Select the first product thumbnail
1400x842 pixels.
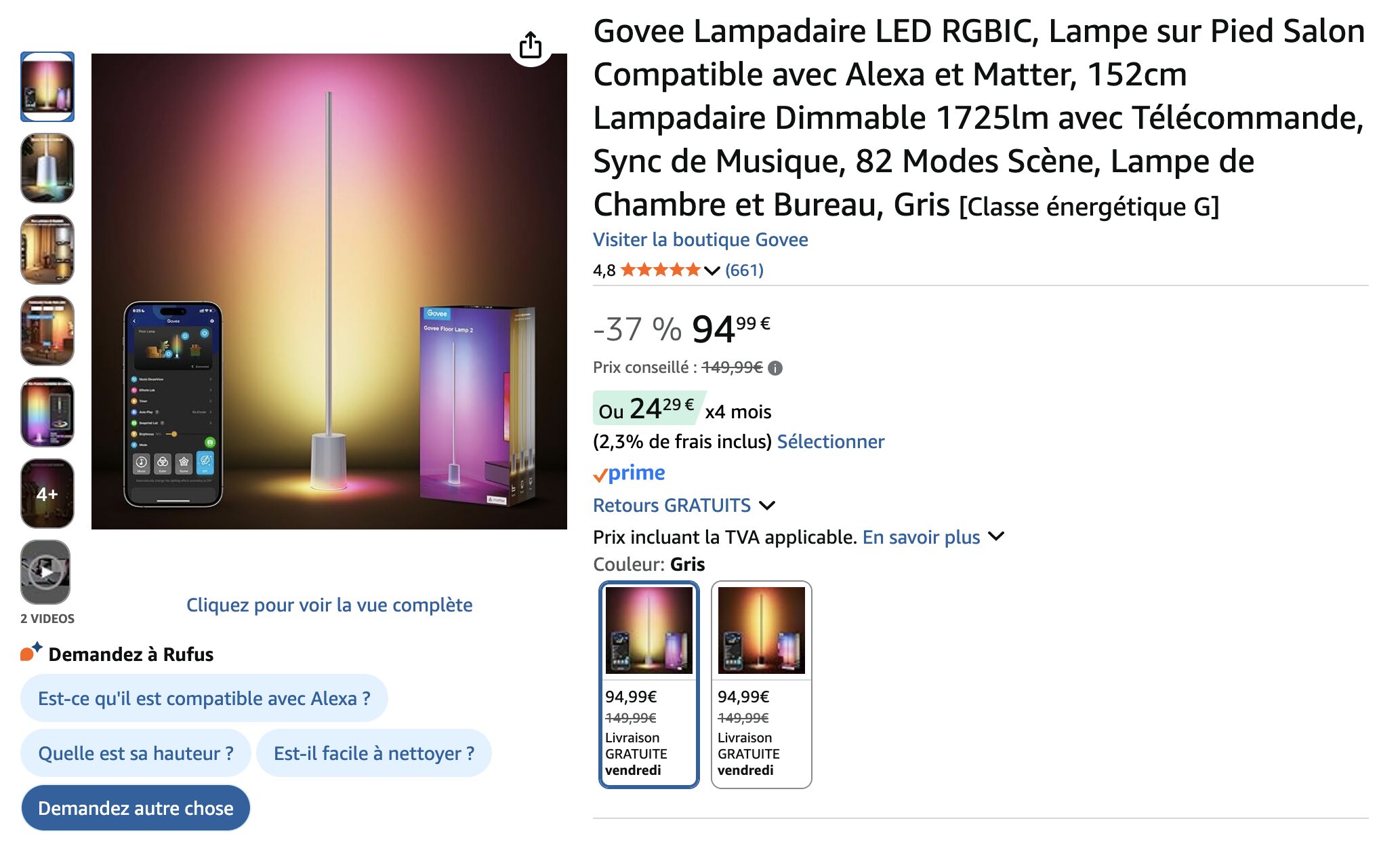pos(47,87)
